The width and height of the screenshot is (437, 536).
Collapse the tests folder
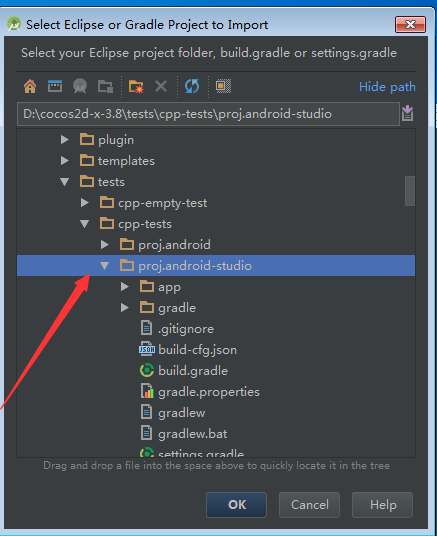tap(64, 182)
